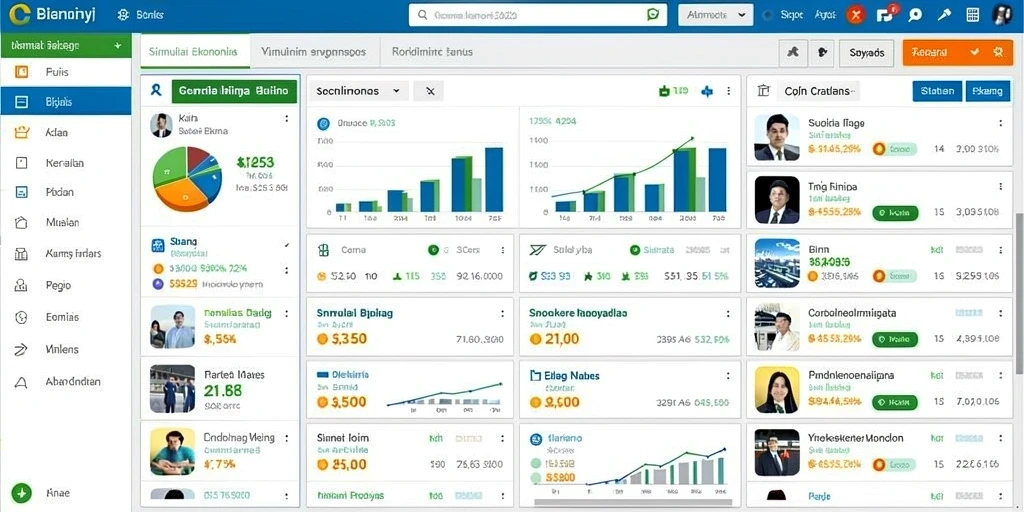Toggle green Sianata indicator in Stialyba card
1024x512 pixels.
[x=634, y=249]
